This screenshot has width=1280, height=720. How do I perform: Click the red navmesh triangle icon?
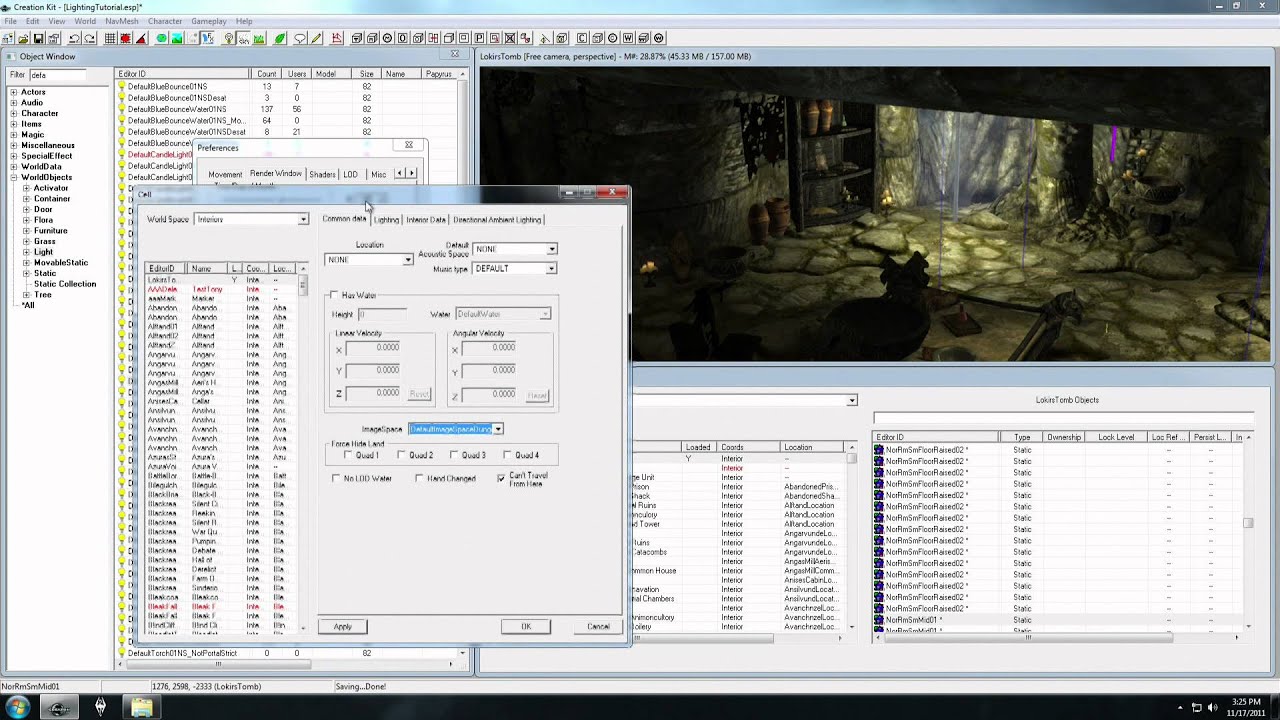[337, 38]
